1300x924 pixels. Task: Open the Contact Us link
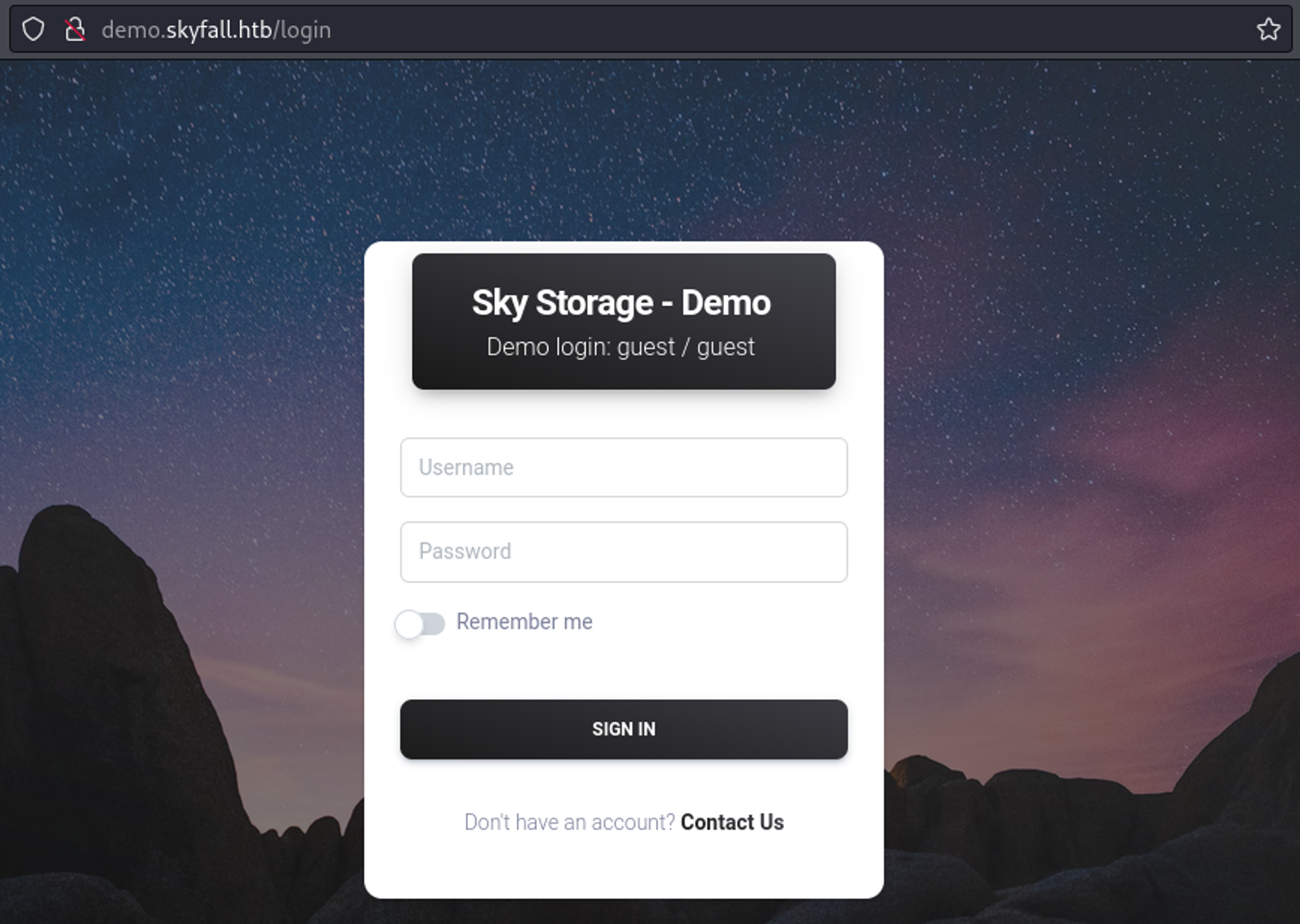coord(732,822)
